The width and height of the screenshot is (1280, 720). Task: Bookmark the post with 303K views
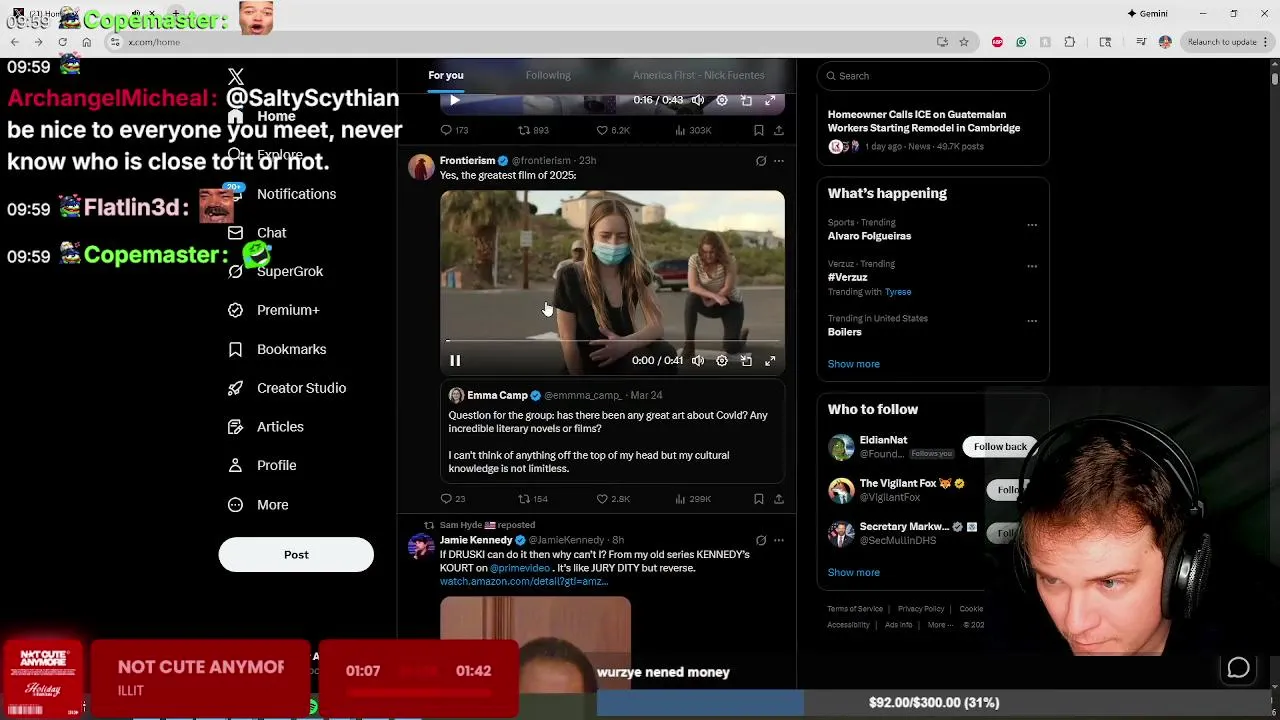point(759,130)
